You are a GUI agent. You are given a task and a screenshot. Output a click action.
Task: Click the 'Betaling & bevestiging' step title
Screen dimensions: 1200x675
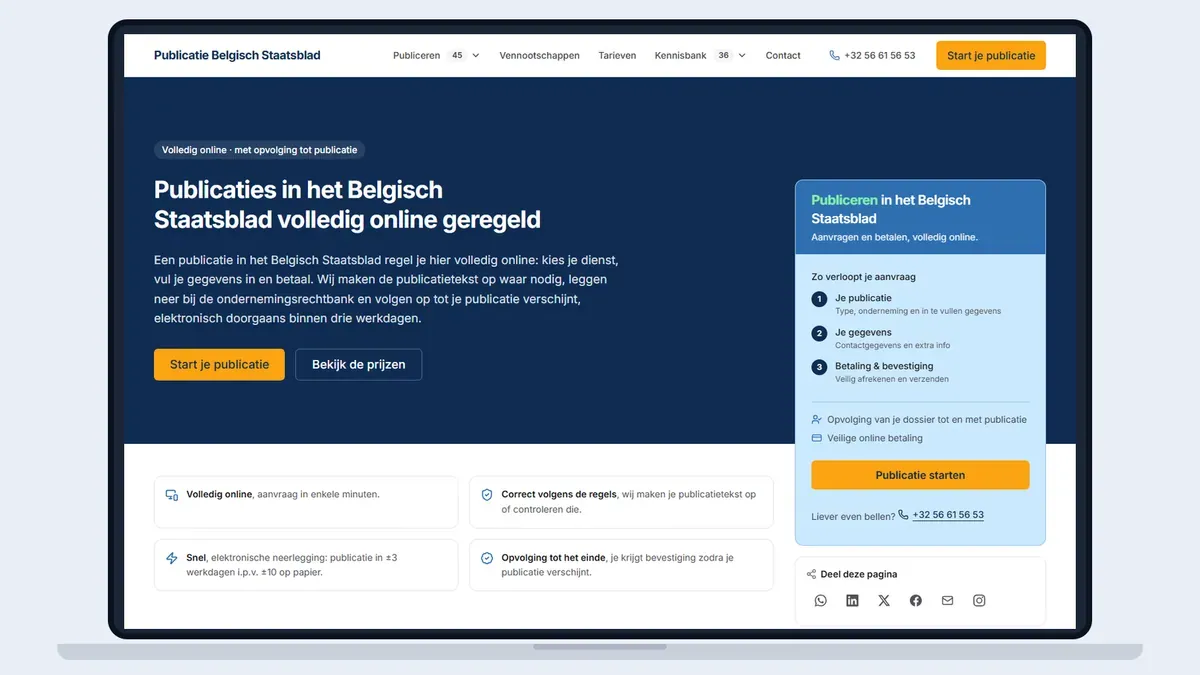[884, 366]
